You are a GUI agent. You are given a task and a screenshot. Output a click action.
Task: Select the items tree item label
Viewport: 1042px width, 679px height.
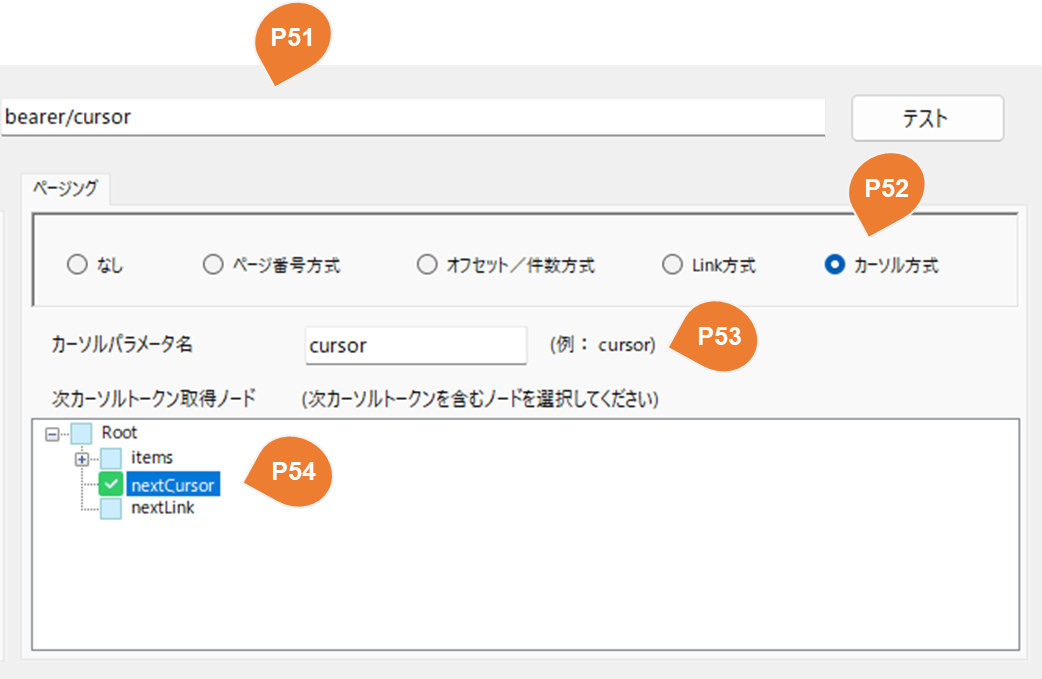[152, 457]
